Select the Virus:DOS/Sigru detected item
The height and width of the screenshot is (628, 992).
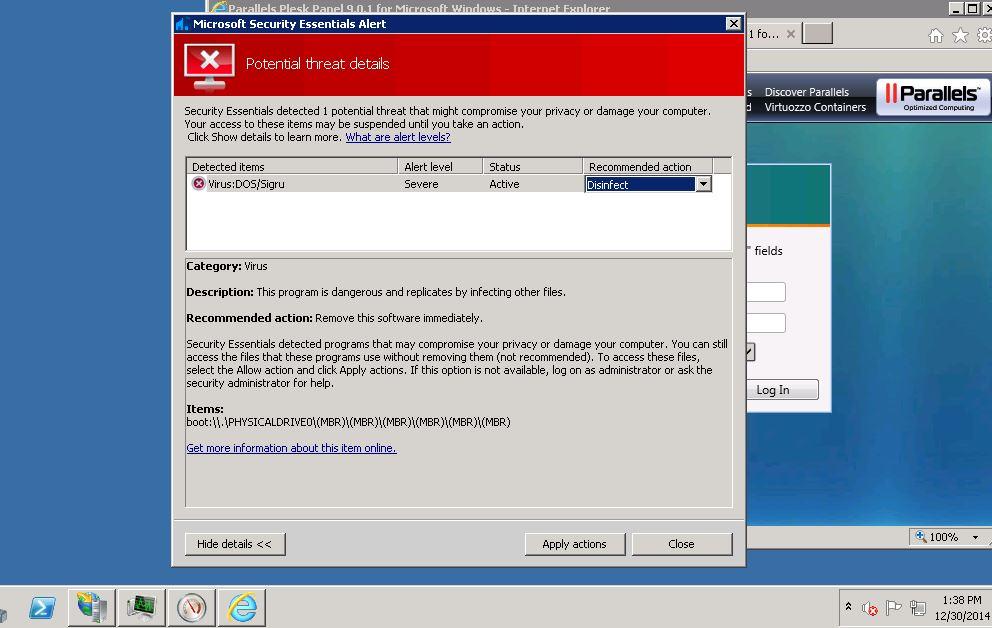click(246, 184)
